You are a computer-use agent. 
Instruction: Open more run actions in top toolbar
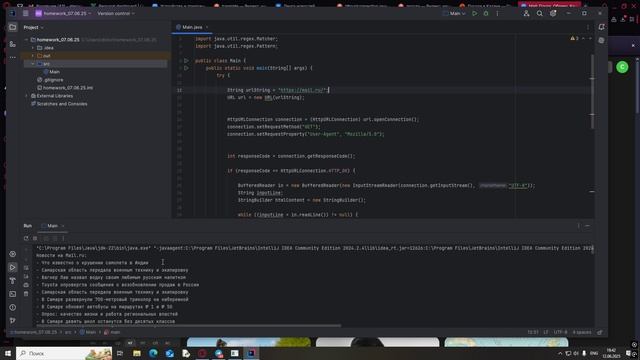click(x=497, y=13)
